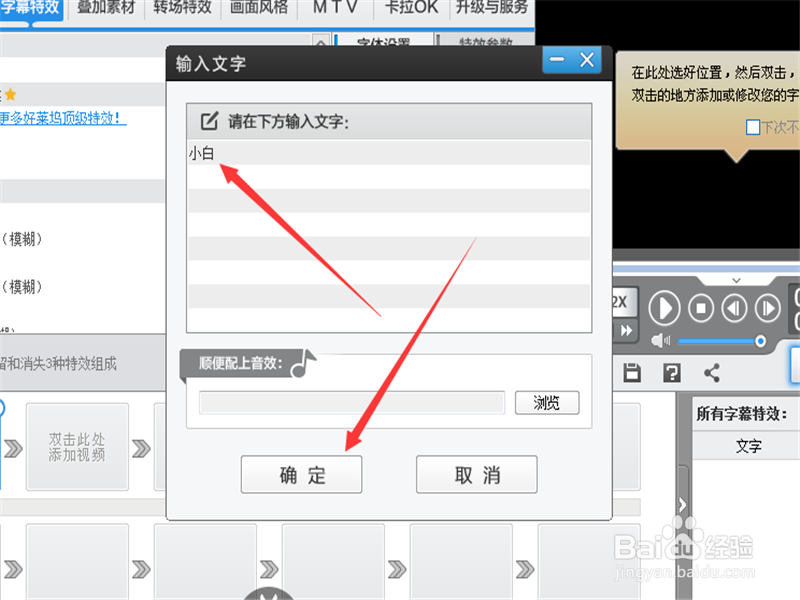
Task: Stop the video preview playback
Action: [701, 308]
